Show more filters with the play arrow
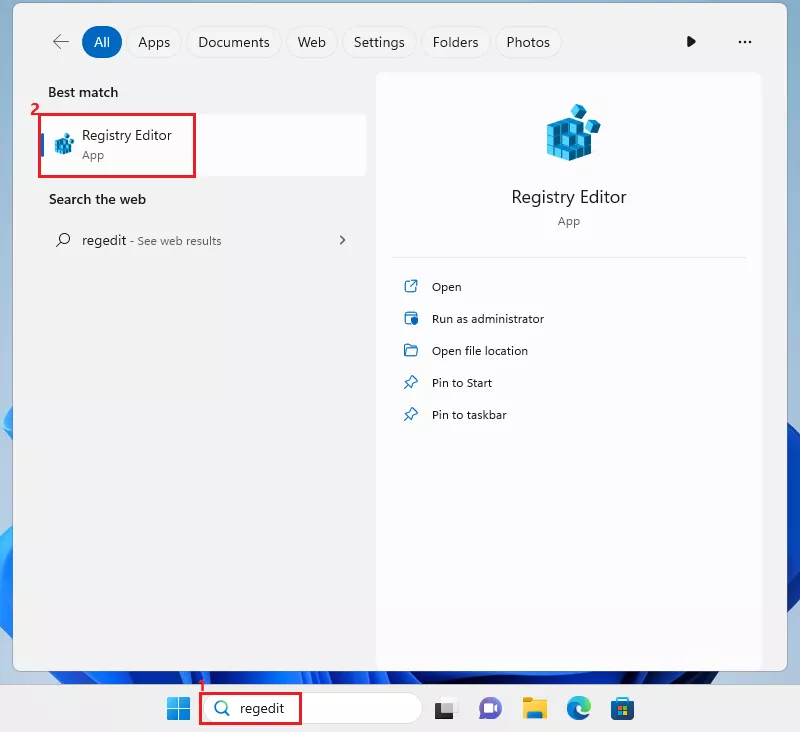Screen dimensions: 800x732 pyautogui.click(x=691, y=42)
